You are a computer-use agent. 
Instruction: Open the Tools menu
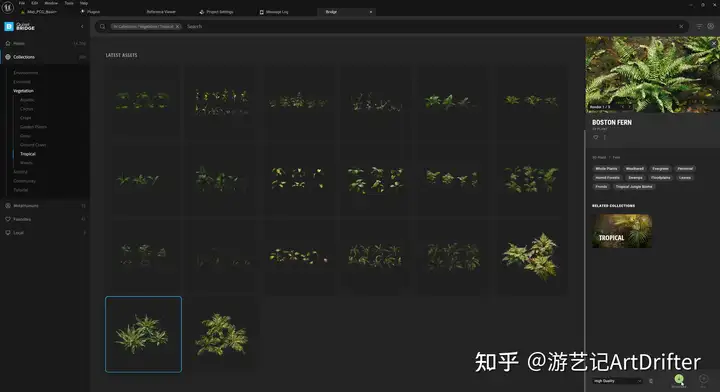click(69, 3)
